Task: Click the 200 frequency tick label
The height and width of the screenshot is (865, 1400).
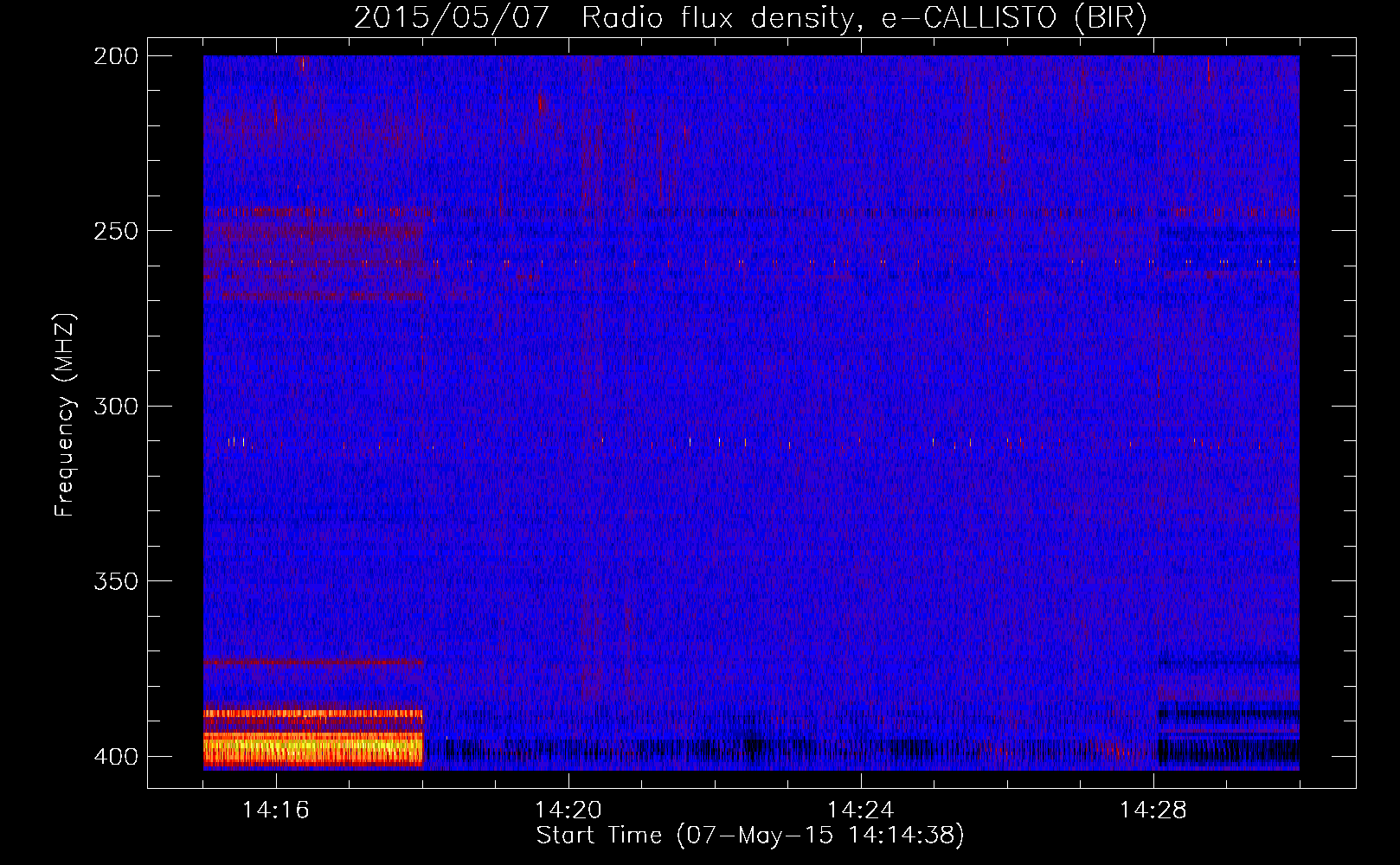Action: pyautogui.click(x=116, y=56)
